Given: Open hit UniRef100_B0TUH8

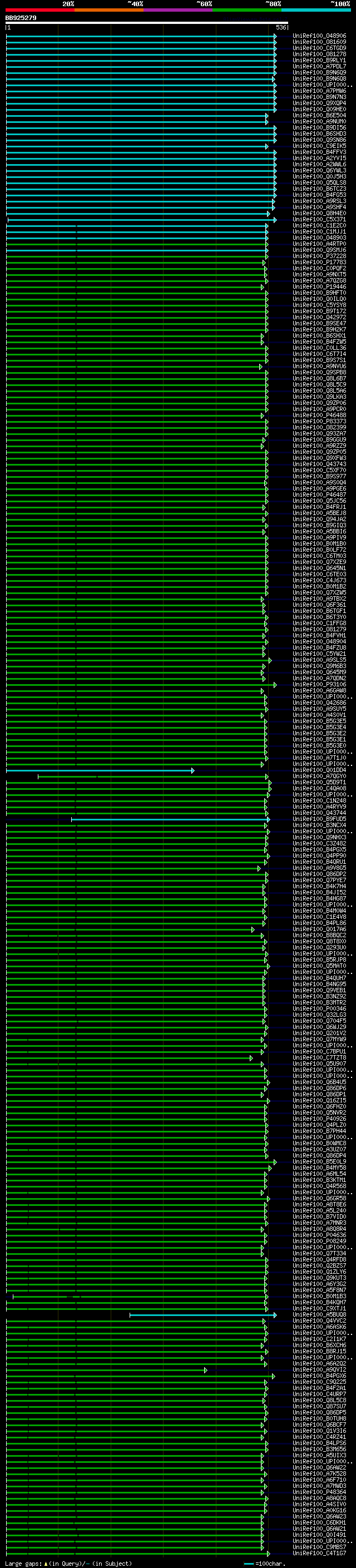Looking at the screenshot, I should pyautogui.click(x=319, y=1419).
